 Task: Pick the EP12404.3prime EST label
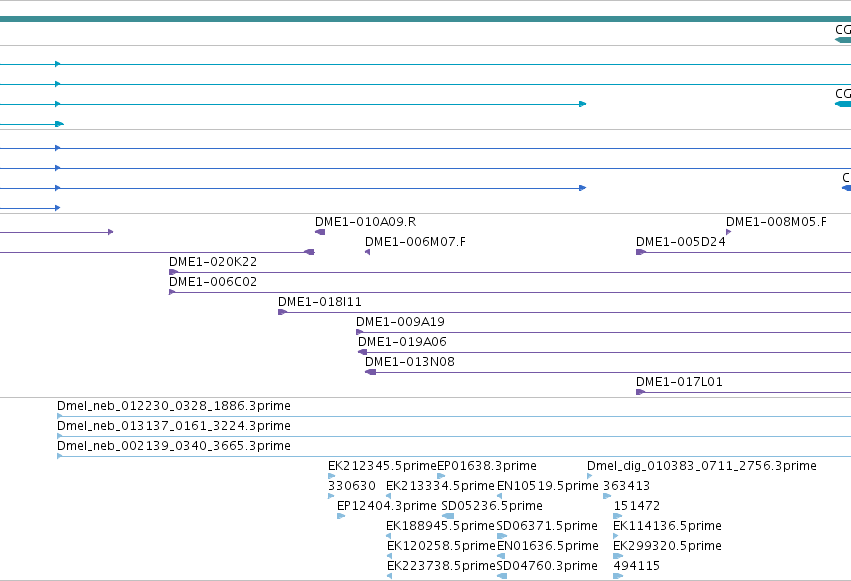[386, 507]
